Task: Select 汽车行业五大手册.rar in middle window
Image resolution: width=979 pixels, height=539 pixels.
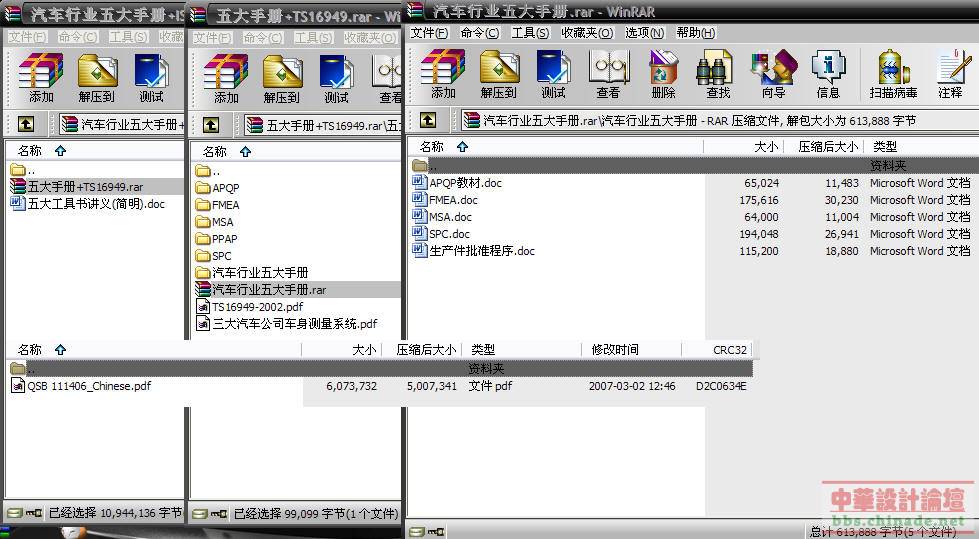Action: [261, 290]
